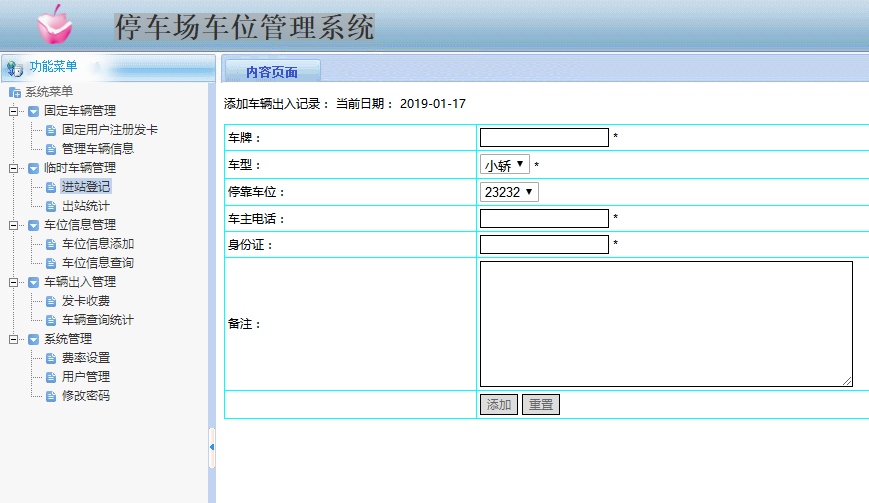
Task: Click the 车辆出入管理 group label
Action: coord(80,282)
